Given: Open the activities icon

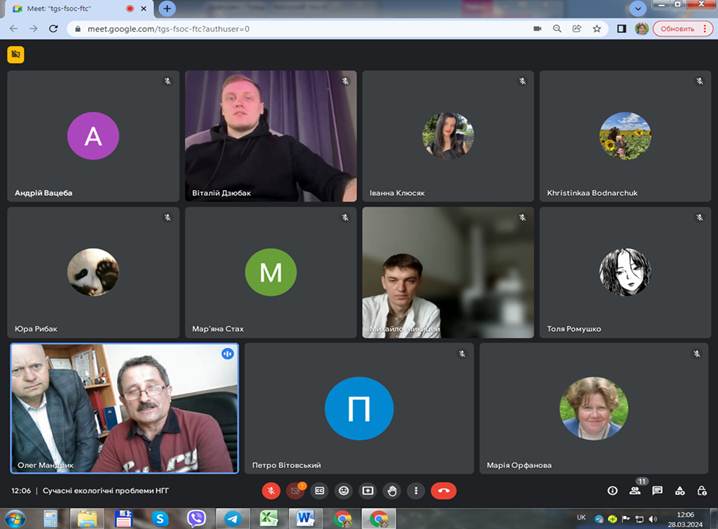Looking at the screenshot, I should click(680, 491).
